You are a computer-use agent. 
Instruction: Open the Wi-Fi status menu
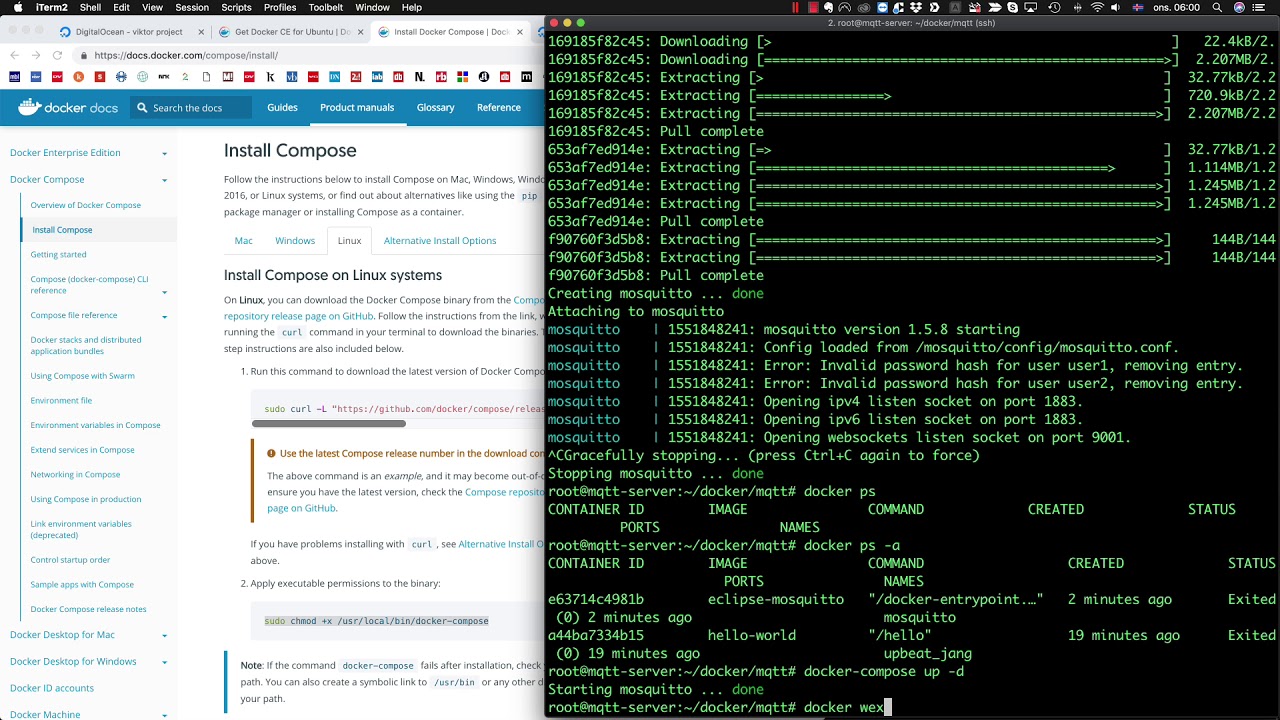[x=1097, y=7]
